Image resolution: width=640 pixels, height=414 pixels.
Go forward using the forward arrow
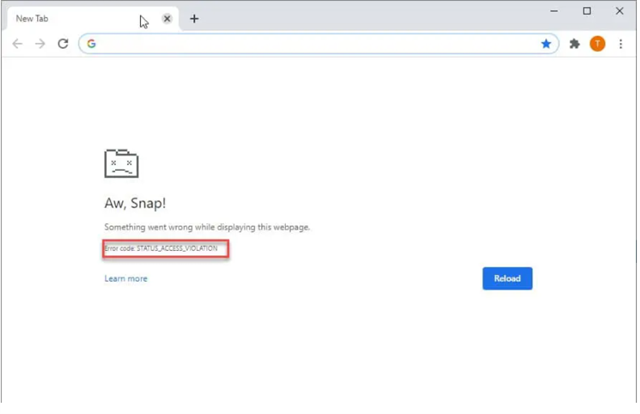point(40,44)
